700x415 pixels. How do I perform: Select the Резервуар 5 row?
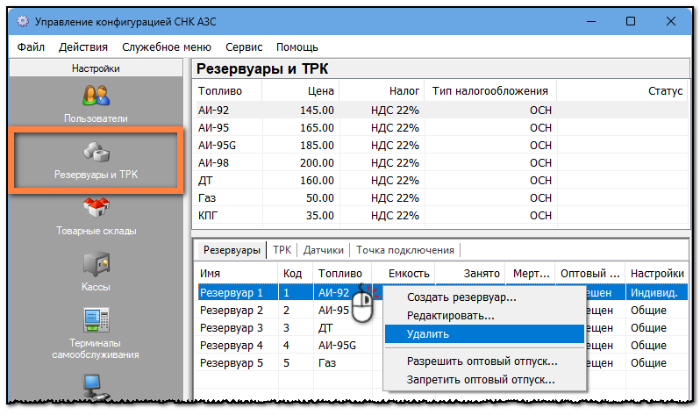(442, 363)
